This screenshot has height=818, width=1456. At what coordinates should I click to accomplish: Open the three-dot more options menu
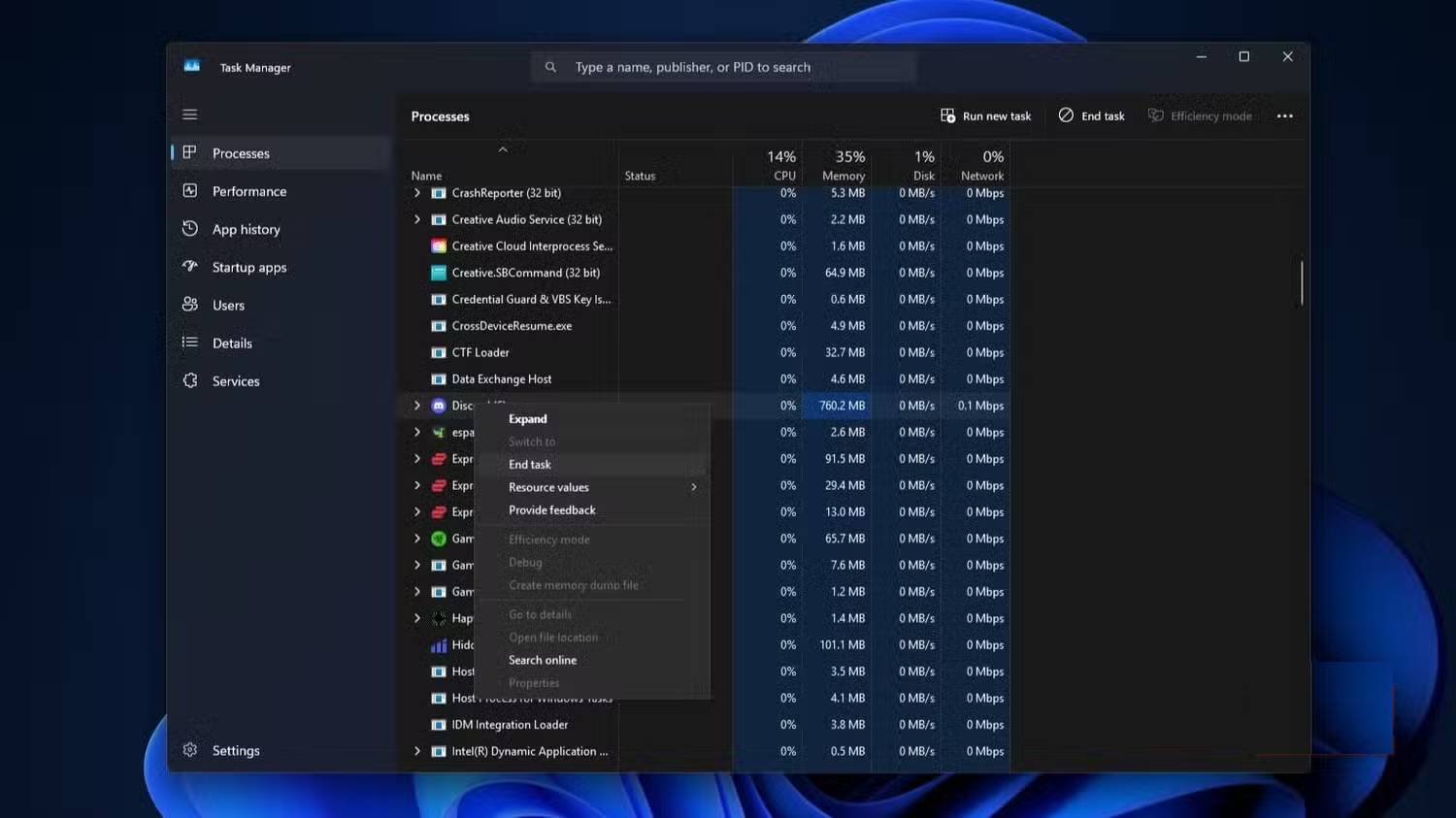1285,116
